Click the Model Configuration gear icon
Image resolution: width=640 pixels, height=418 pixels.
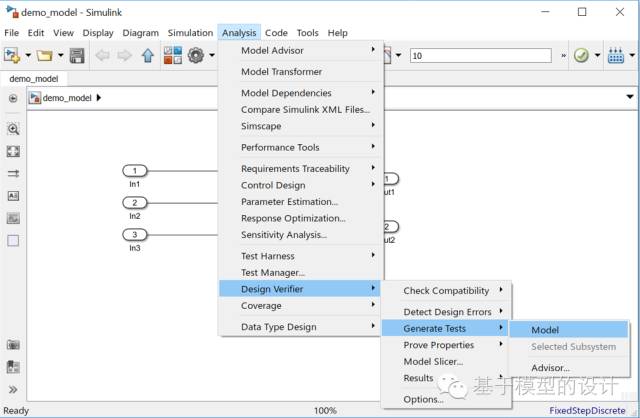pyautogui.click(x=195, y=56)
